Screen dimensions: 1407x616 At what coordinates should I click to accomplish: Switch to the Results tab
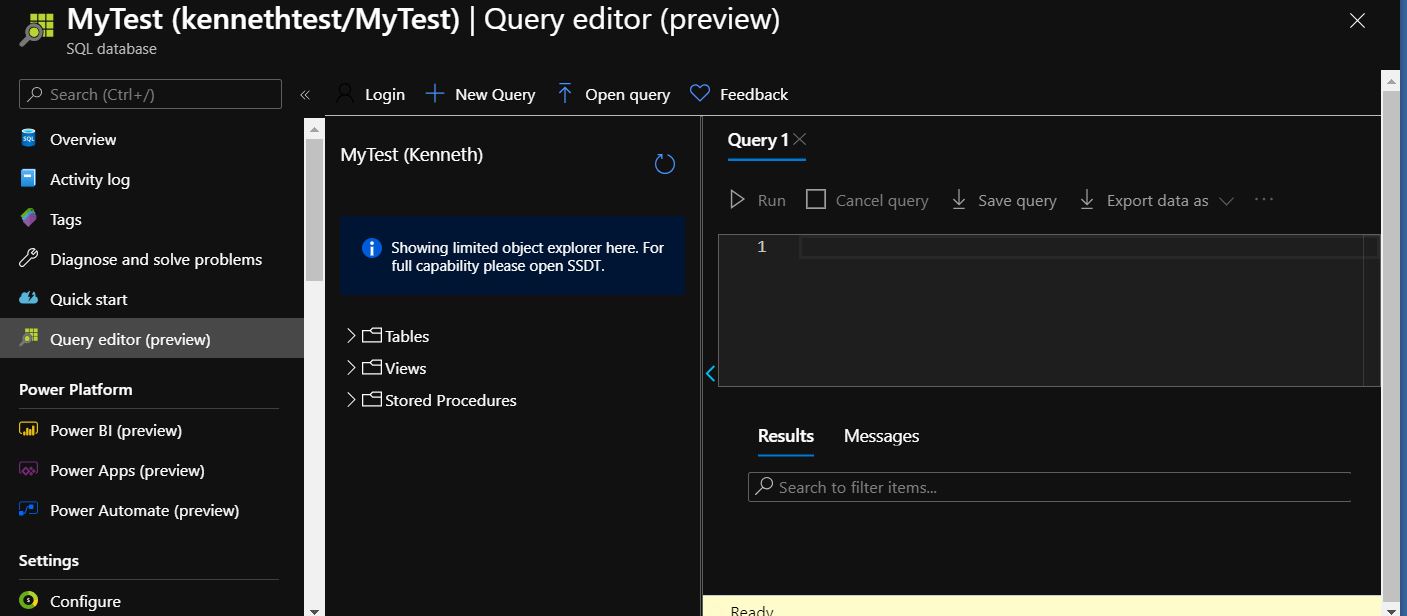click(x=786, y=436)
